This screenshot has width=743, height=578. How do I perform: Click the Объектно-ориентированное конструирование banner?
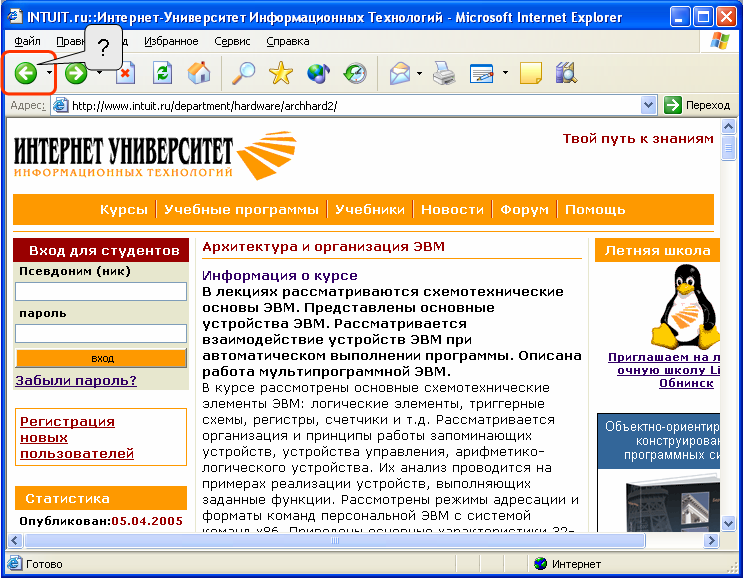click(659, 441)
